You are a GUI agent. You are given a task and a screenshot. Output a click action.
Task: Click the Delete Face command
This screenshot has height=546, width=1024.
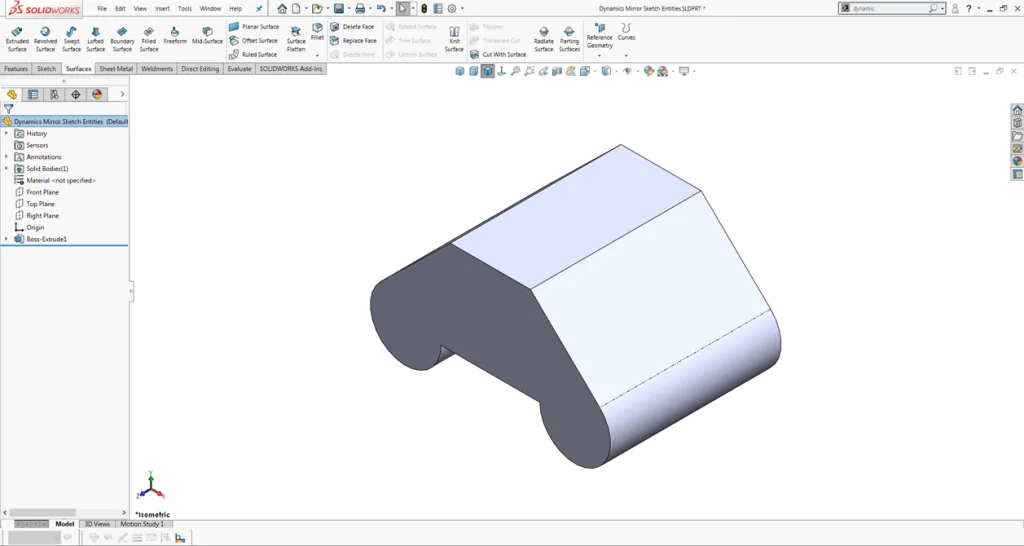click(x=353, y=27)
